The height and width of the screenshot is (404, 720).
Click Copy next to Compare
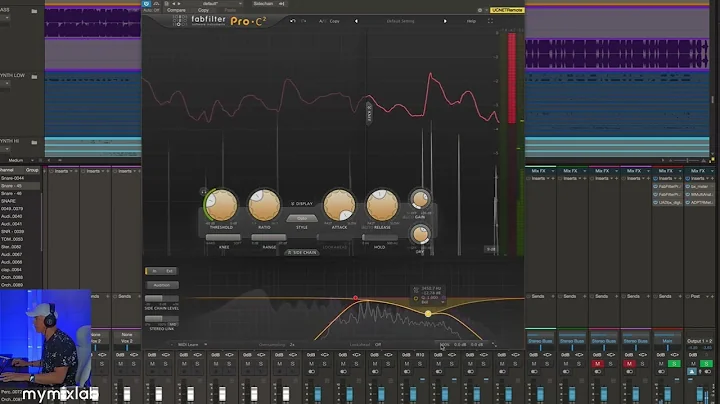(203, 10)
